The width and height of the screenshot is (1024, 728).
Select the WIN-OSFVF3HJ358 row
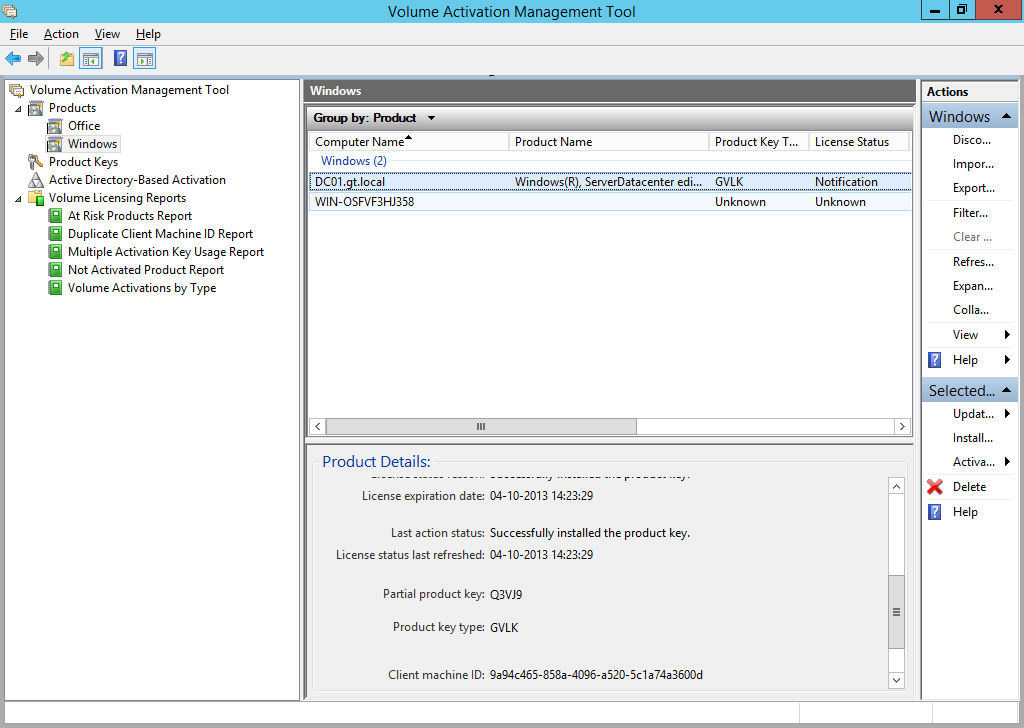[610, 202]
